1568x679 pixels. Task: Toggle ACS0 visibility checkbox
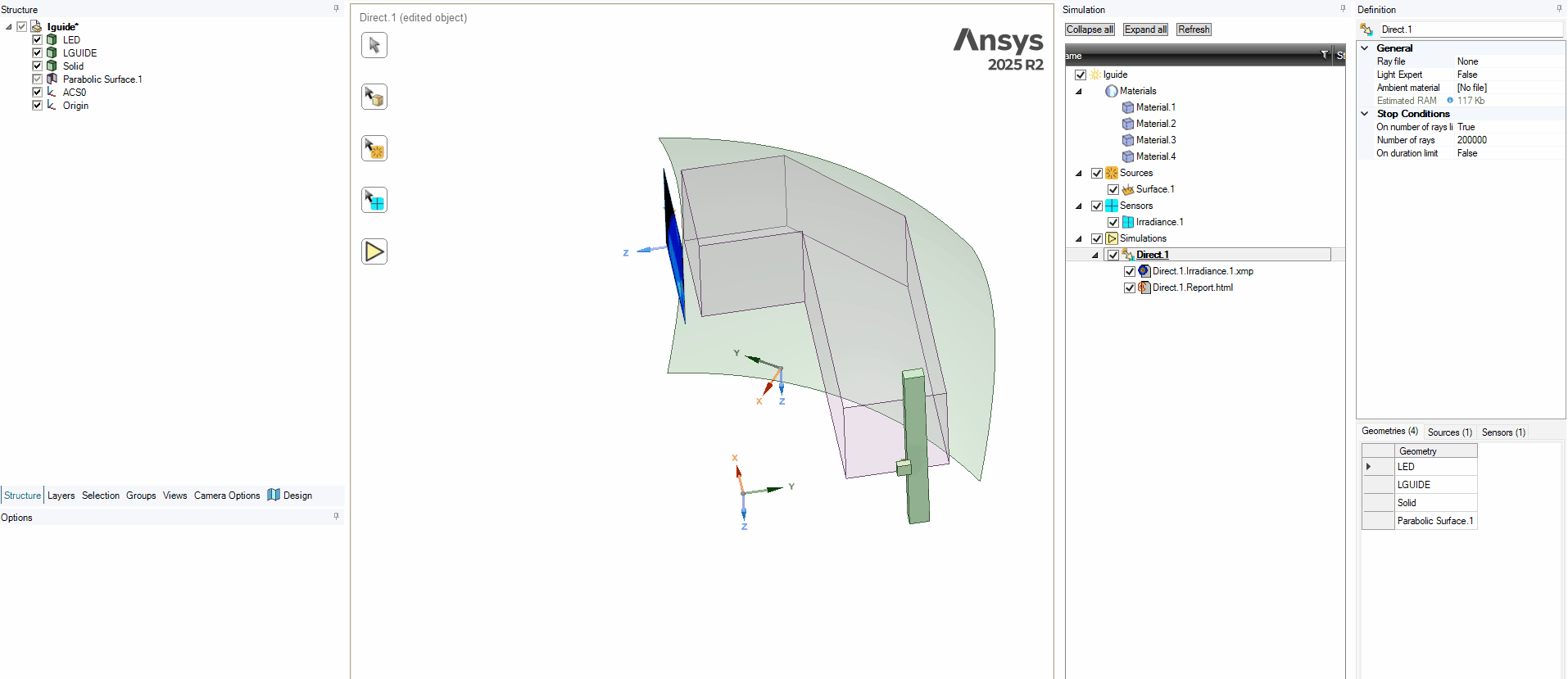37,92
